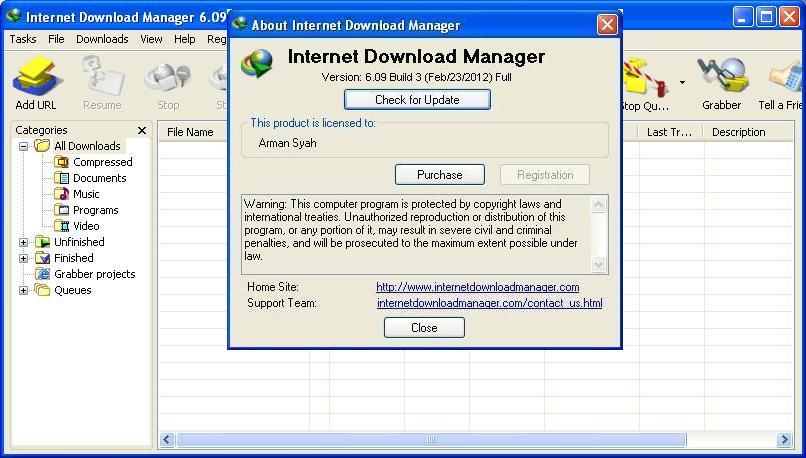The image size is (806, 458).
Task: Click the Stop Queue toolbar icon
Action: pyautogui.click(x=646, y=78)
